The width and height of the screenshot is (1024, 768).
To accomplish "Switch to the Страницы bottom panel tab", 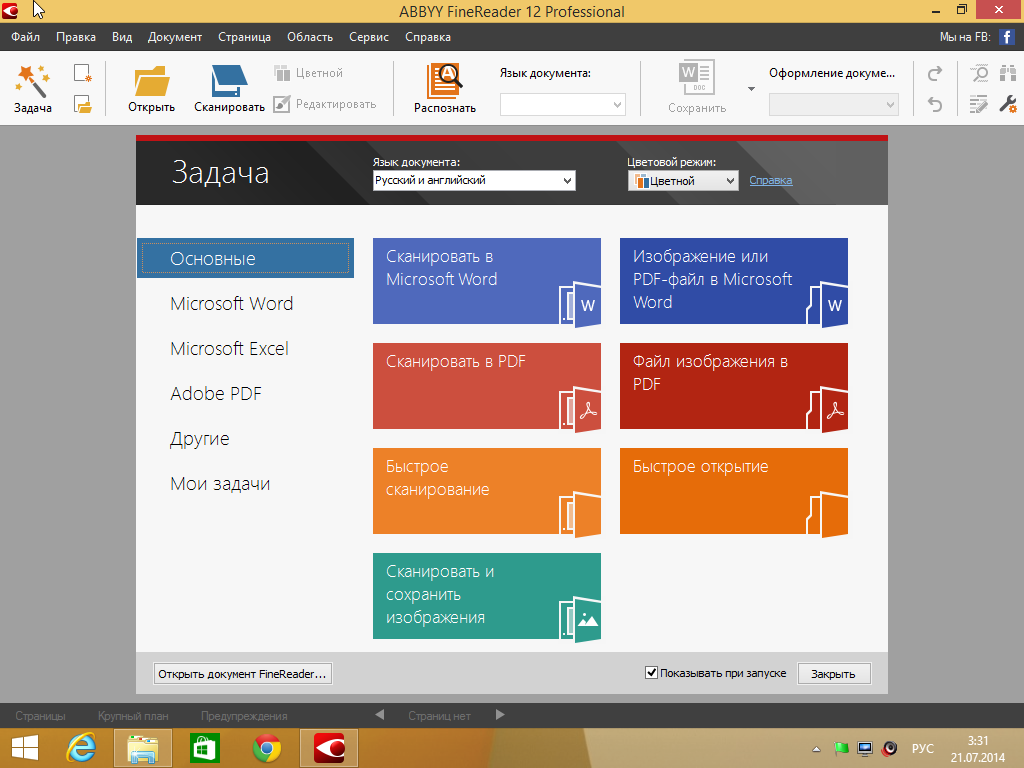I will [x=40, y=716].
